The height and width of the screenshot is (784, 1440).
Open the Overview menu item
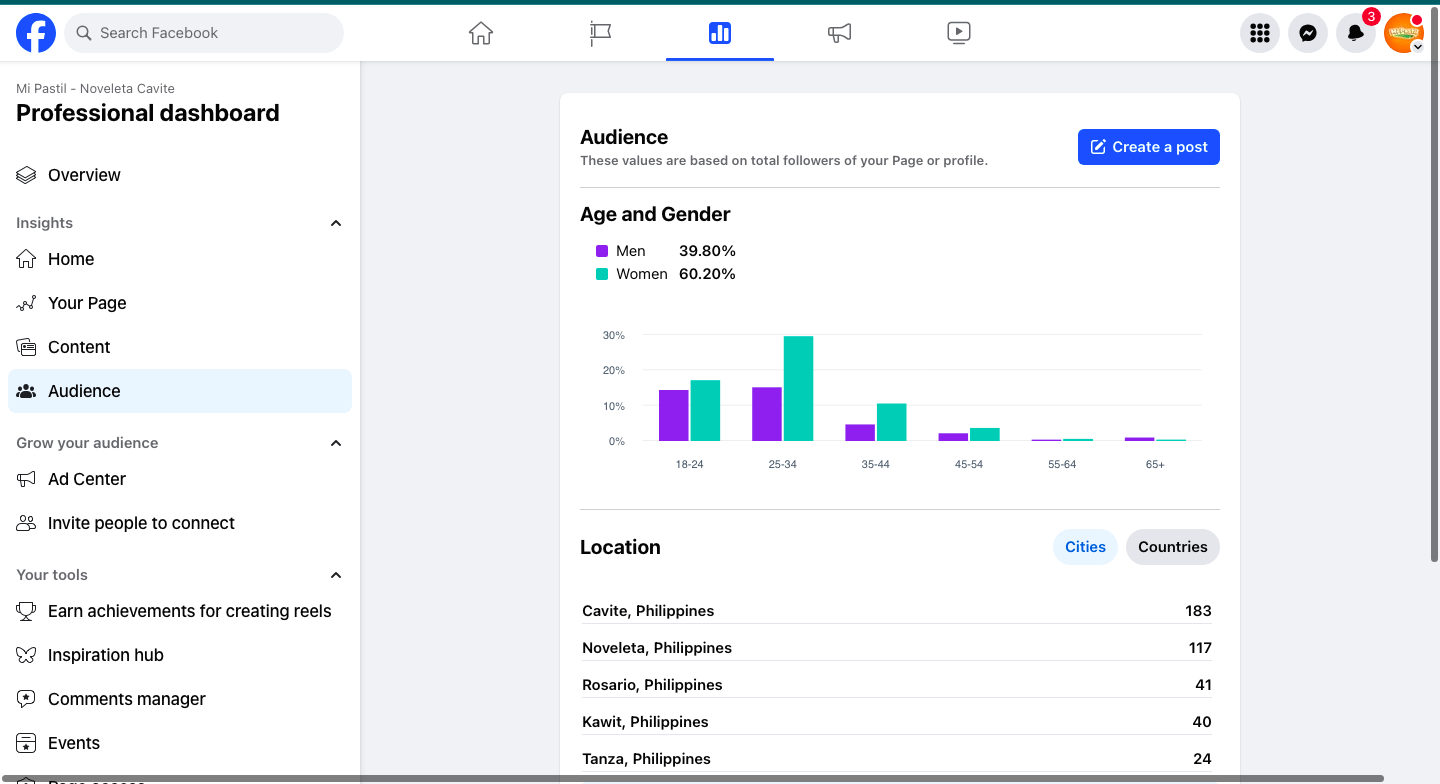click(x=84, y=175)
